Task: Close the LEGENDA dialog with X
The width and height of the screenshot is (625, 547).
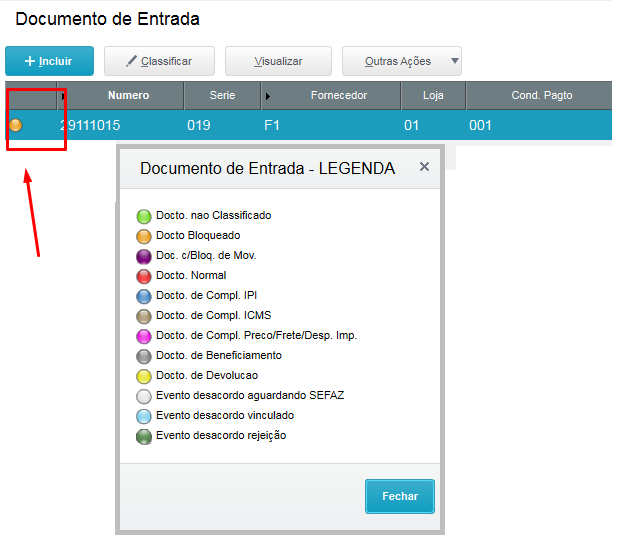Action: click(425, 167)
